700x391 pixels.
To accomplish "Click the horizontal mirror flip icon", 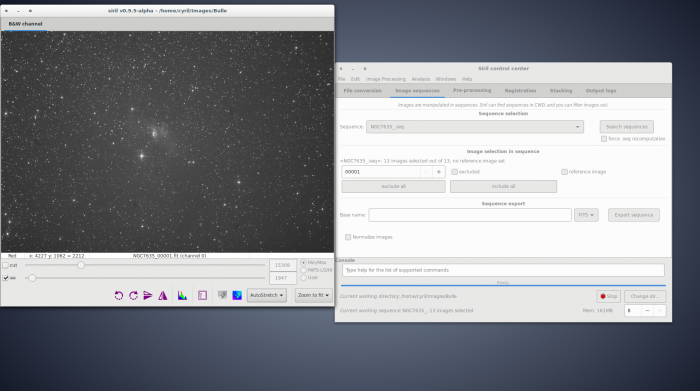I will (x=148, y=295).
